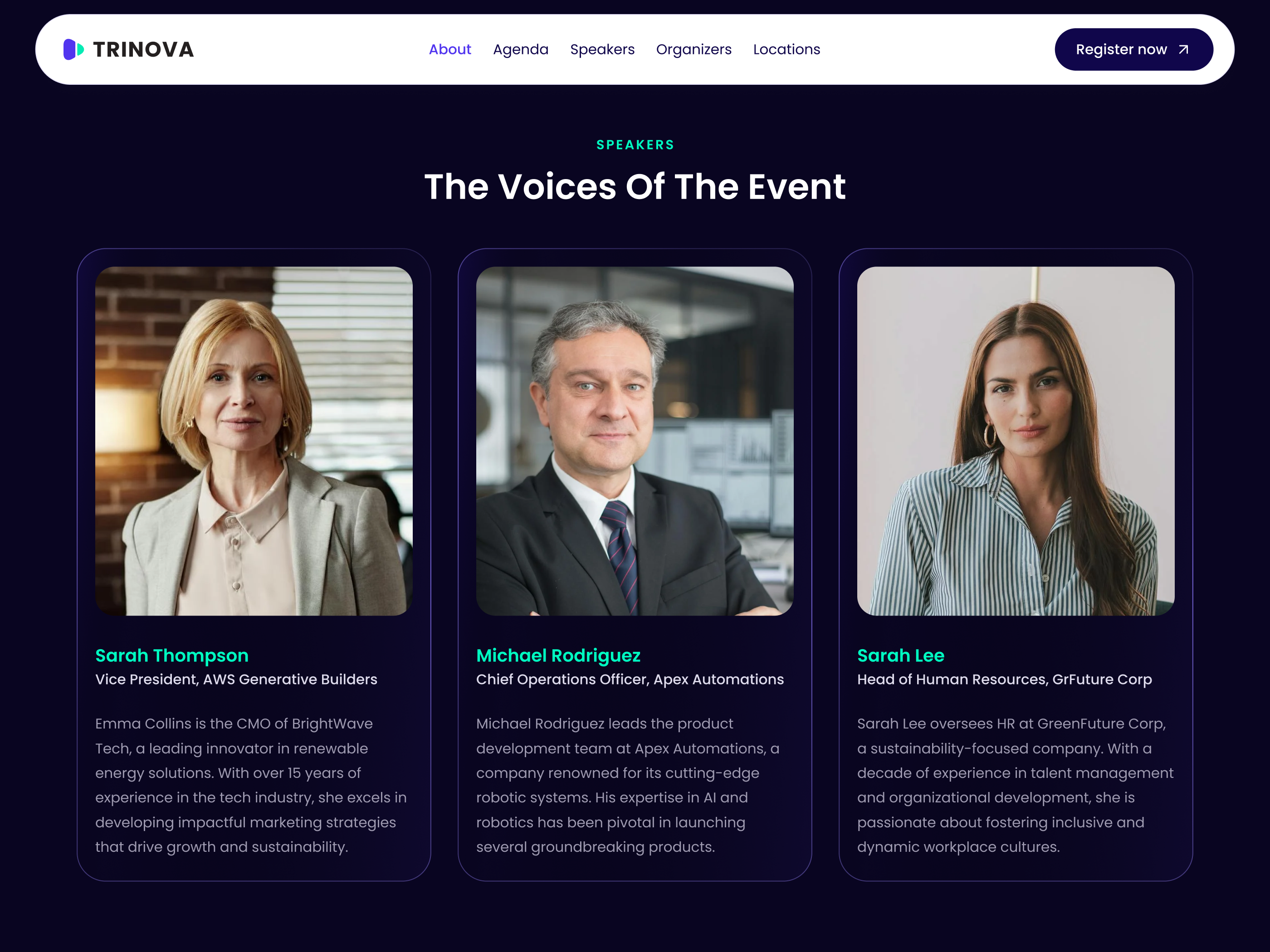This screenshot has width=1270, height=952.
Task: Click the heading The Voices Of The Event
Action: click(635, 186)
